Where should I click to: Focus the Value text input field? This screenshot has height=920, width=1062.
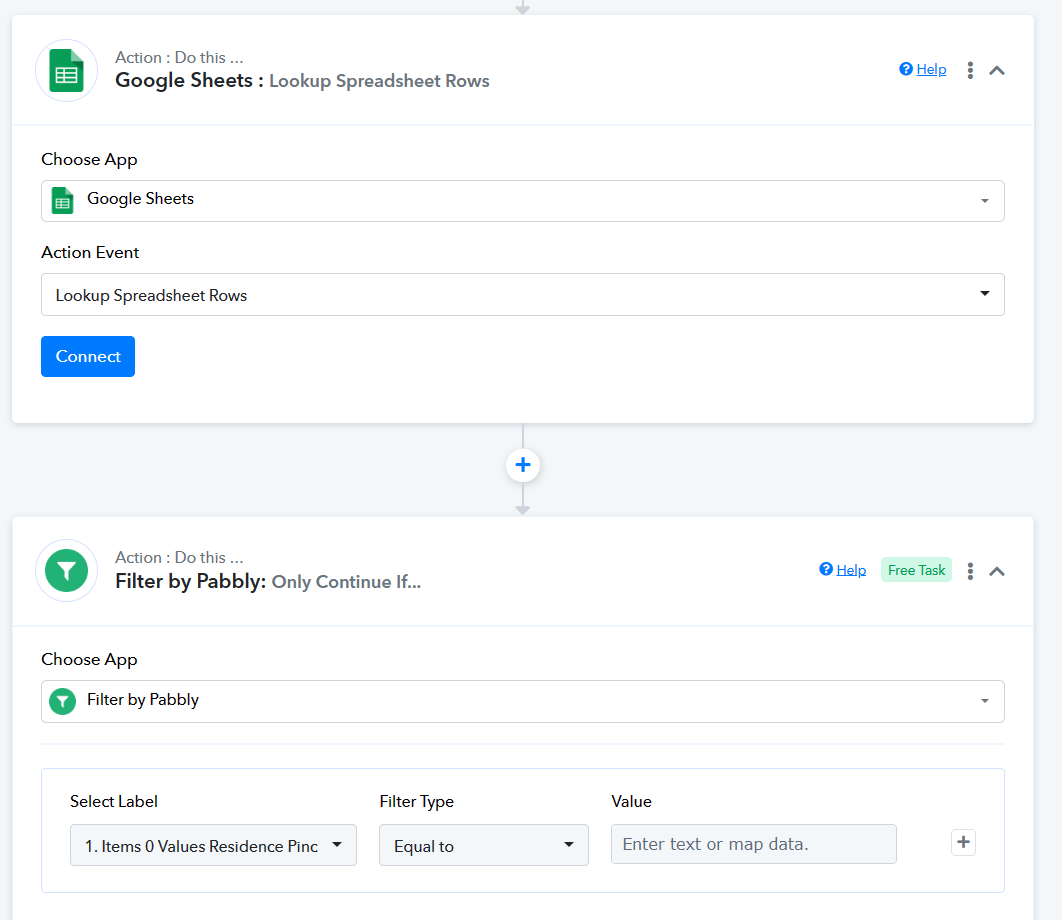pyautogui.click(x=753, y=844)
